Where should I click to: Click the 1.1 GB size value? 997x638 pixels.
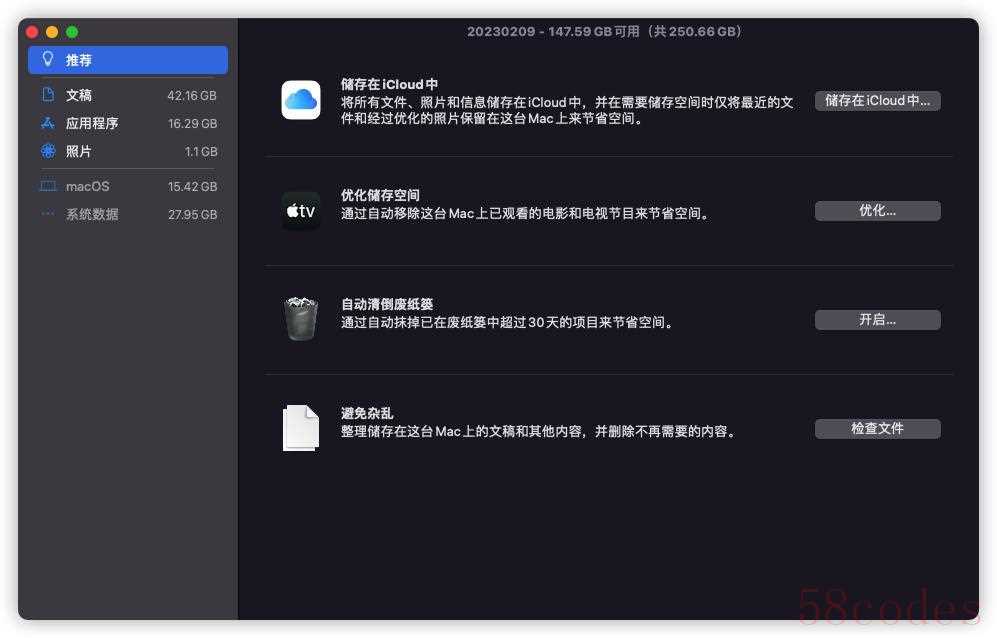(x=201, y=151)
